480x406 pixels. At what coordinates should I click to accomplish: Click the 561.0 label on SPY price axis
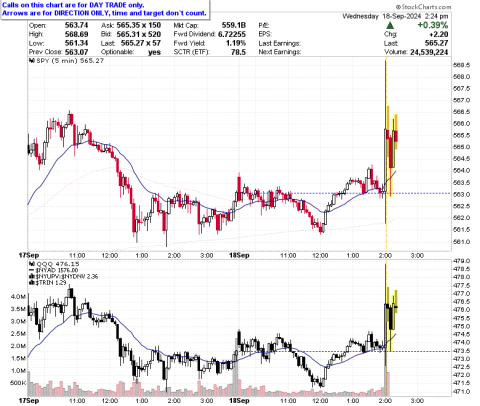click(461, 241)
